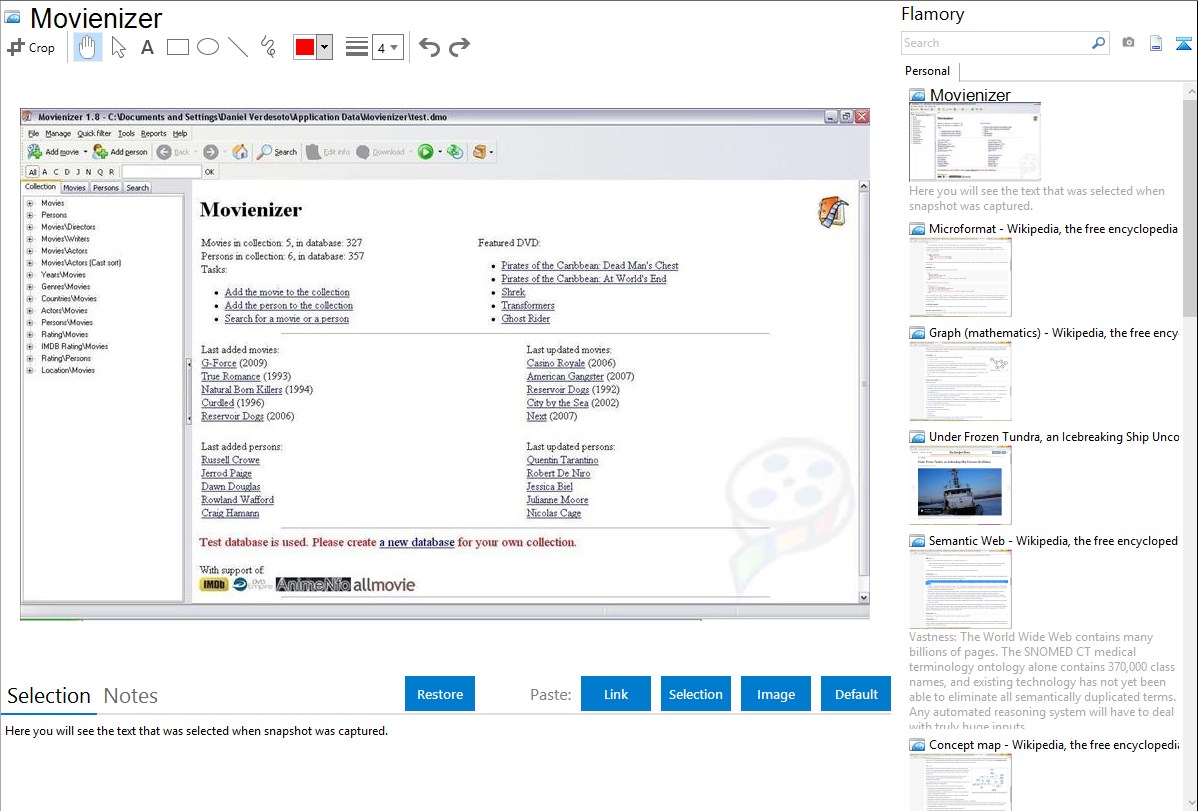Pick the freehand draw tool
Viewport: 1198px width, 811px height.
click(x=268, y=47)
